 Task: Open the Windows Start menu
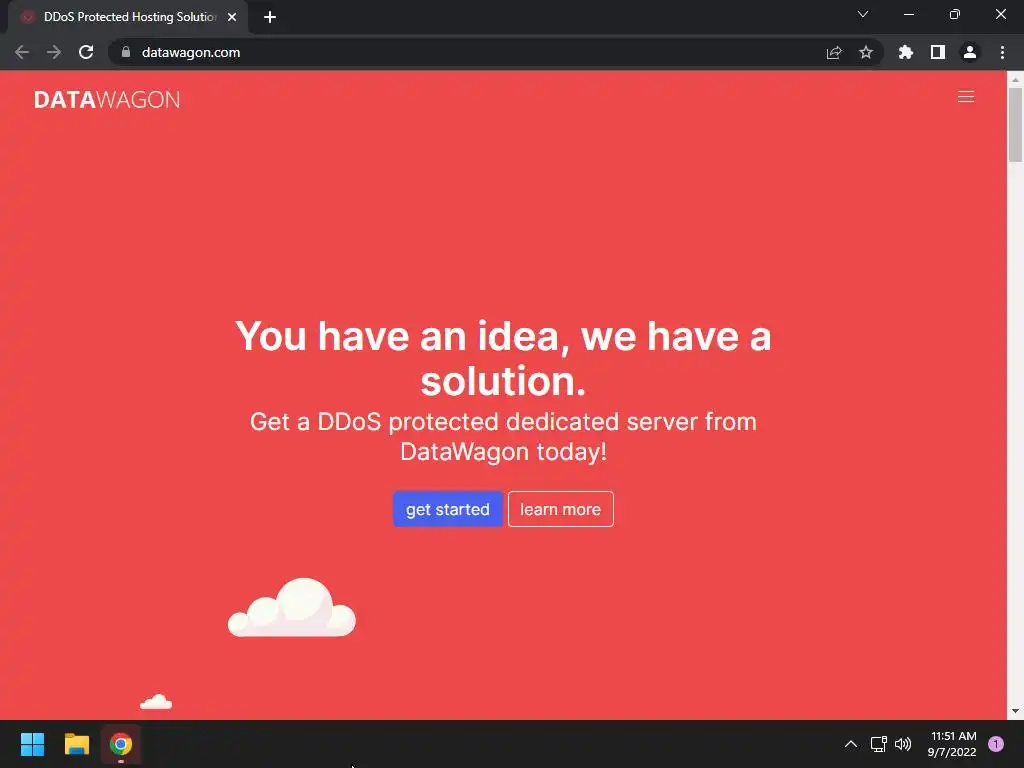pyautogui.click(x=32, y=744)
